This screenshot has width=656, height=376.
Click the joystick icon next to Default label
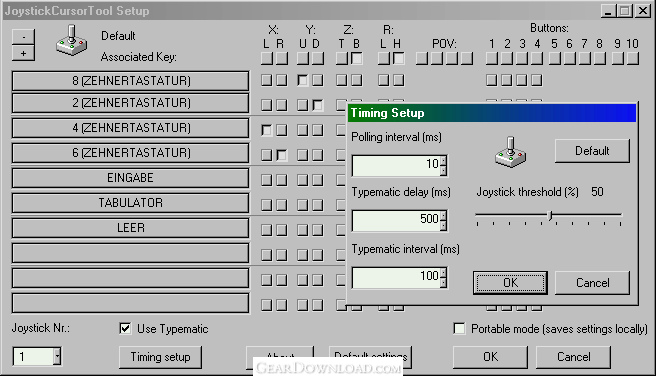72,41
